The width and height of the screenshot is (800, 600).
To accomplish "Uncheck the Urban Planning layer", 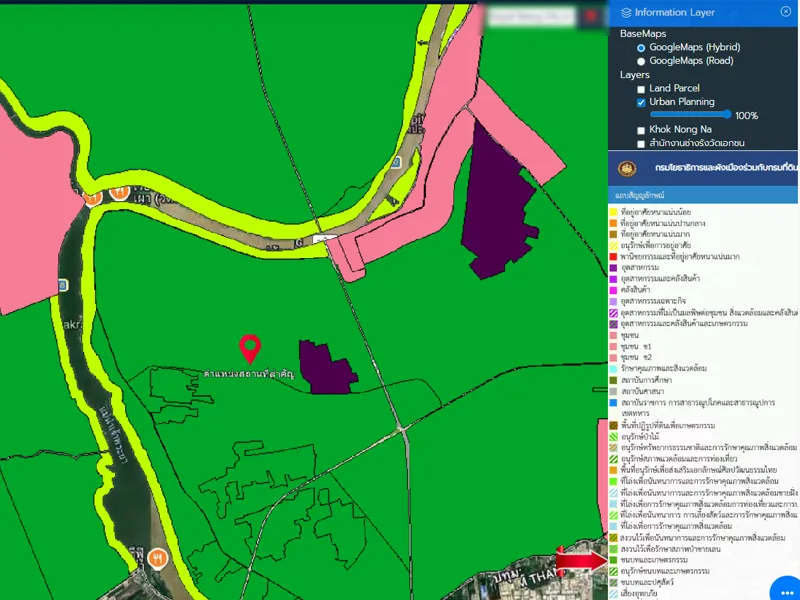I will coord(641,102).
